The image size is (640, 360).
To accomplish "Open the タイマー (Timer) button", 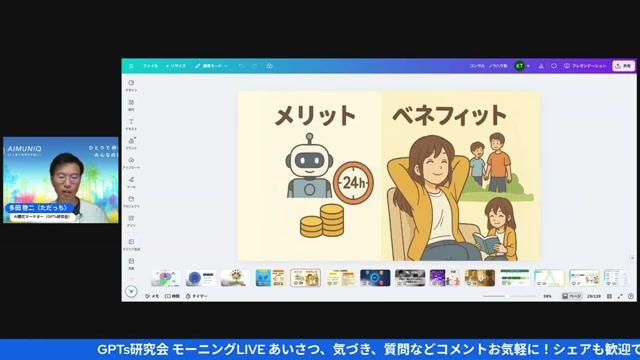I will 197,296.
